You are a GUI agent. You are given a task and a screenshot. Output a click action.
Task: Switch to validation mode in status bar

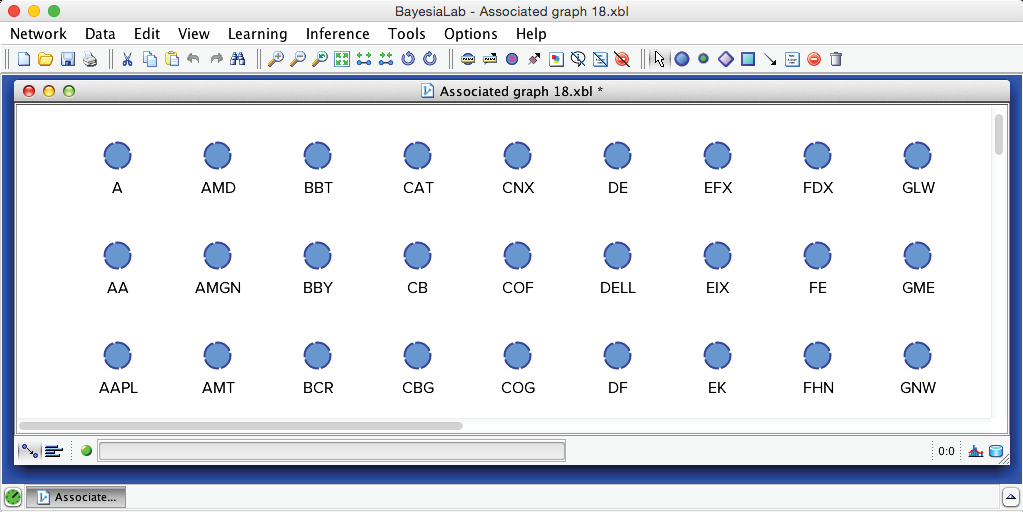click(x=53, y=451)
